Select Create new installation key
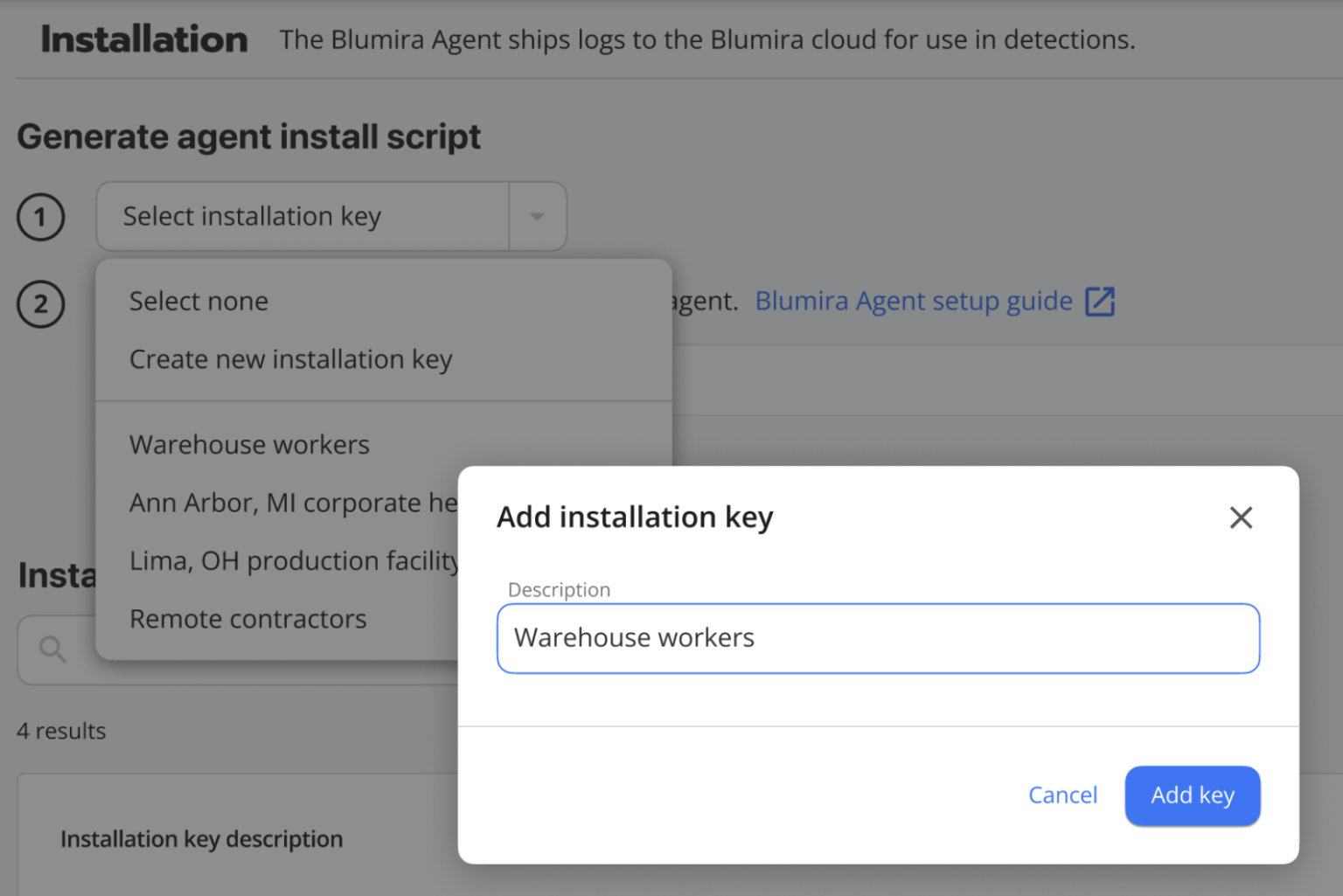1343x896 pixels. (290, 358)
